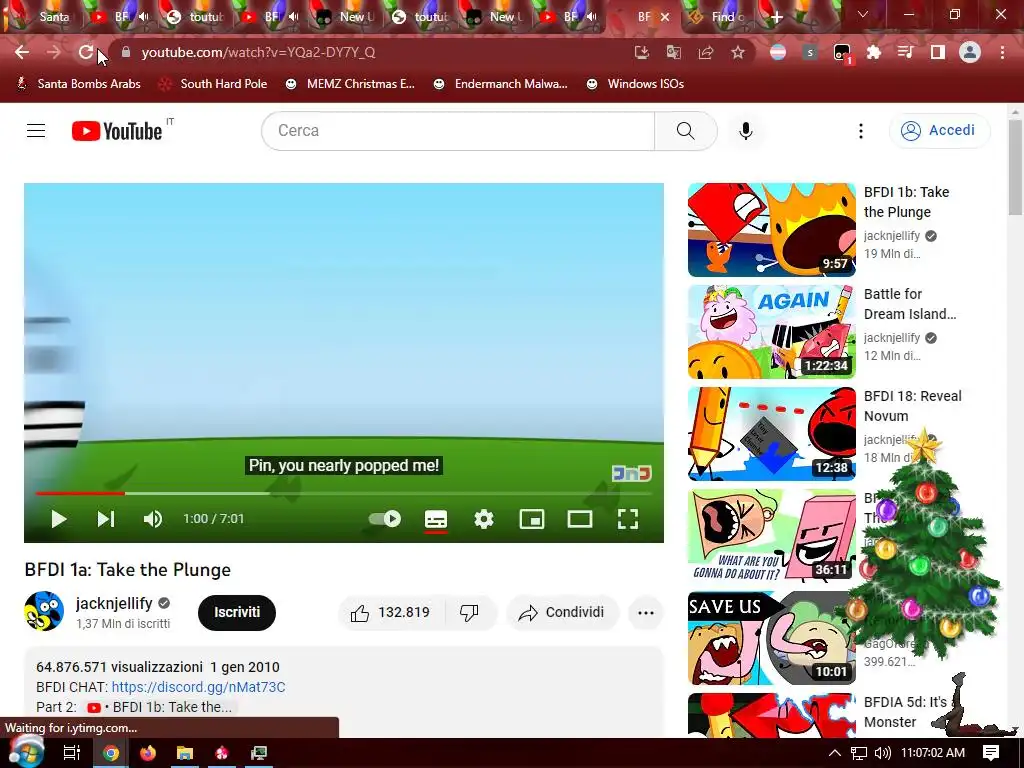Enable miniplayer mode
Viewport: 1024px width, 768px height.
(532, 519)
